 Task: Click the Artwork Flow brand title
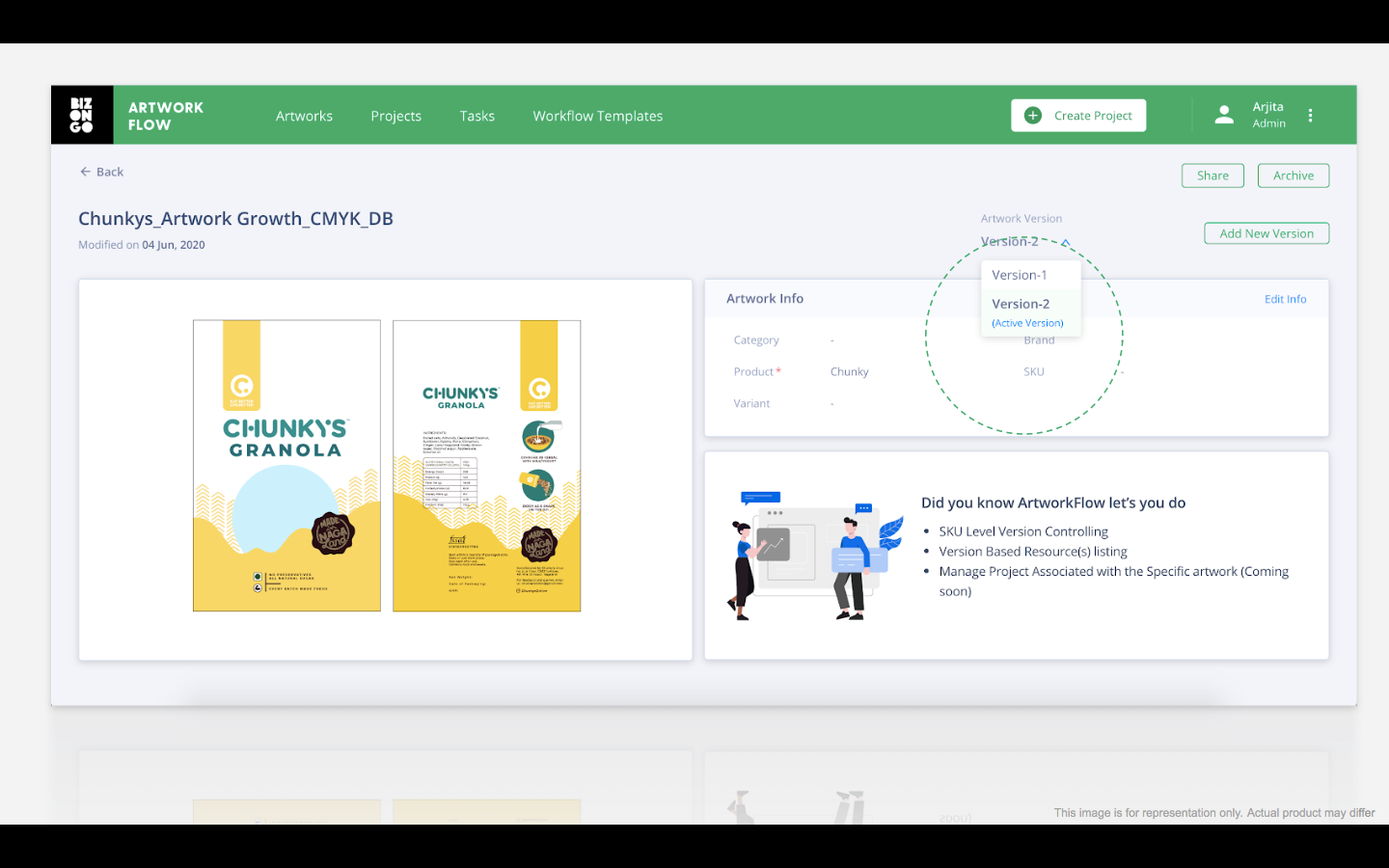pos(166,116)
